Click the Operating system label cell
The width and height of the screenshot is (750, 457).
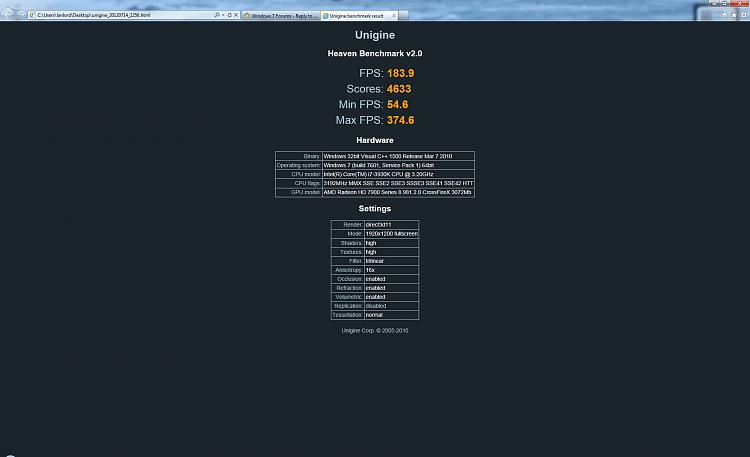(299, 165)
